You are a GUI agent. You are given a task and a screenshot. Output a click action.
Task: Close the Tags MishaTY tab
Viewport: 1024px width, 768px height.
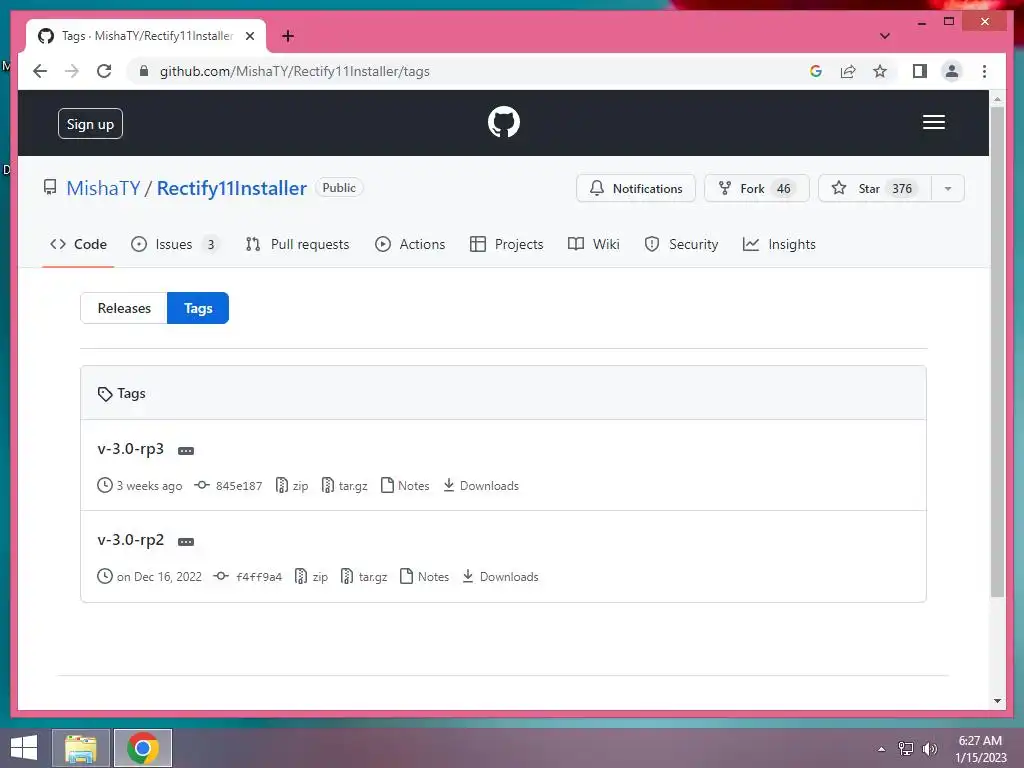click(x=249, y=36)
